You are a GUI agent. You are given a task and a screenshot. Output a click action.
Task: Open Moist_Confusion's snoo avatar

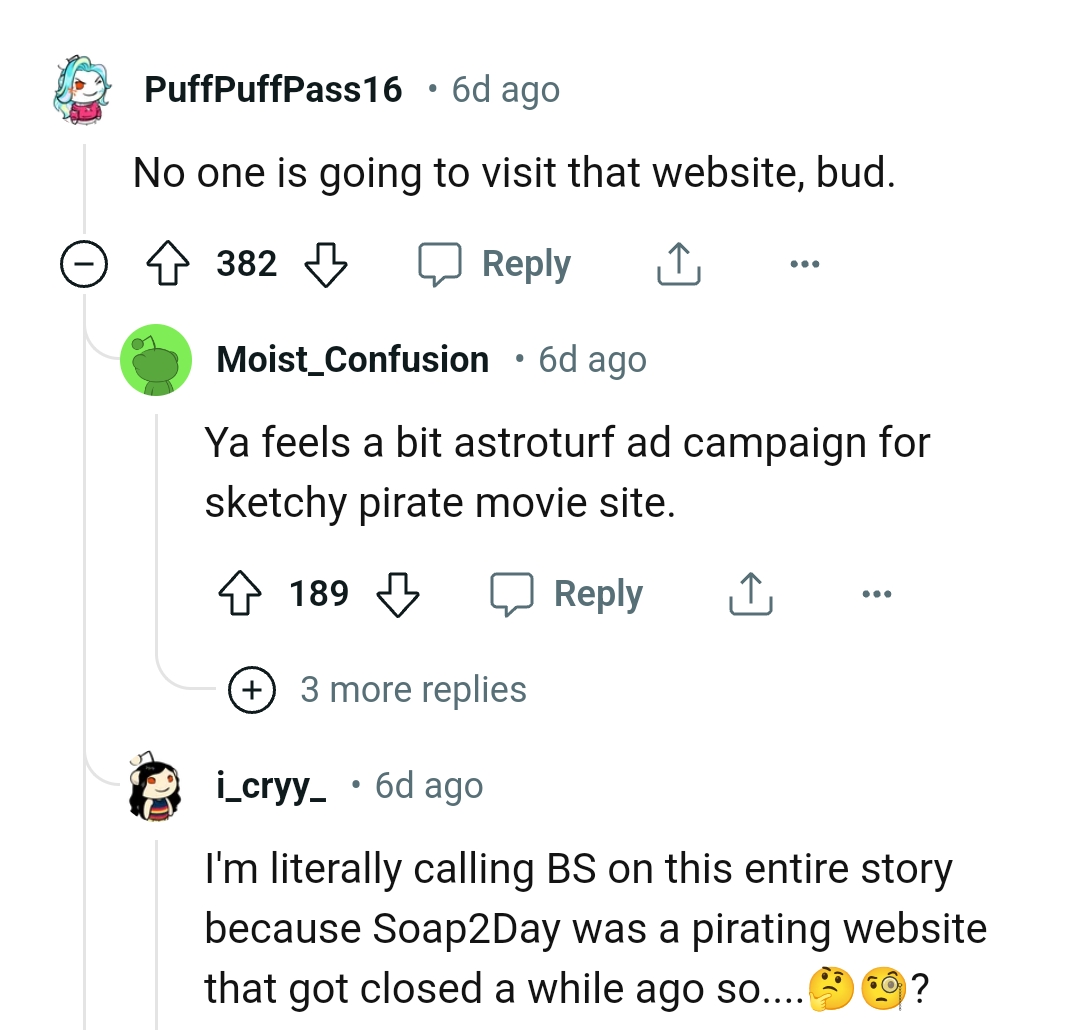point(156,360)
